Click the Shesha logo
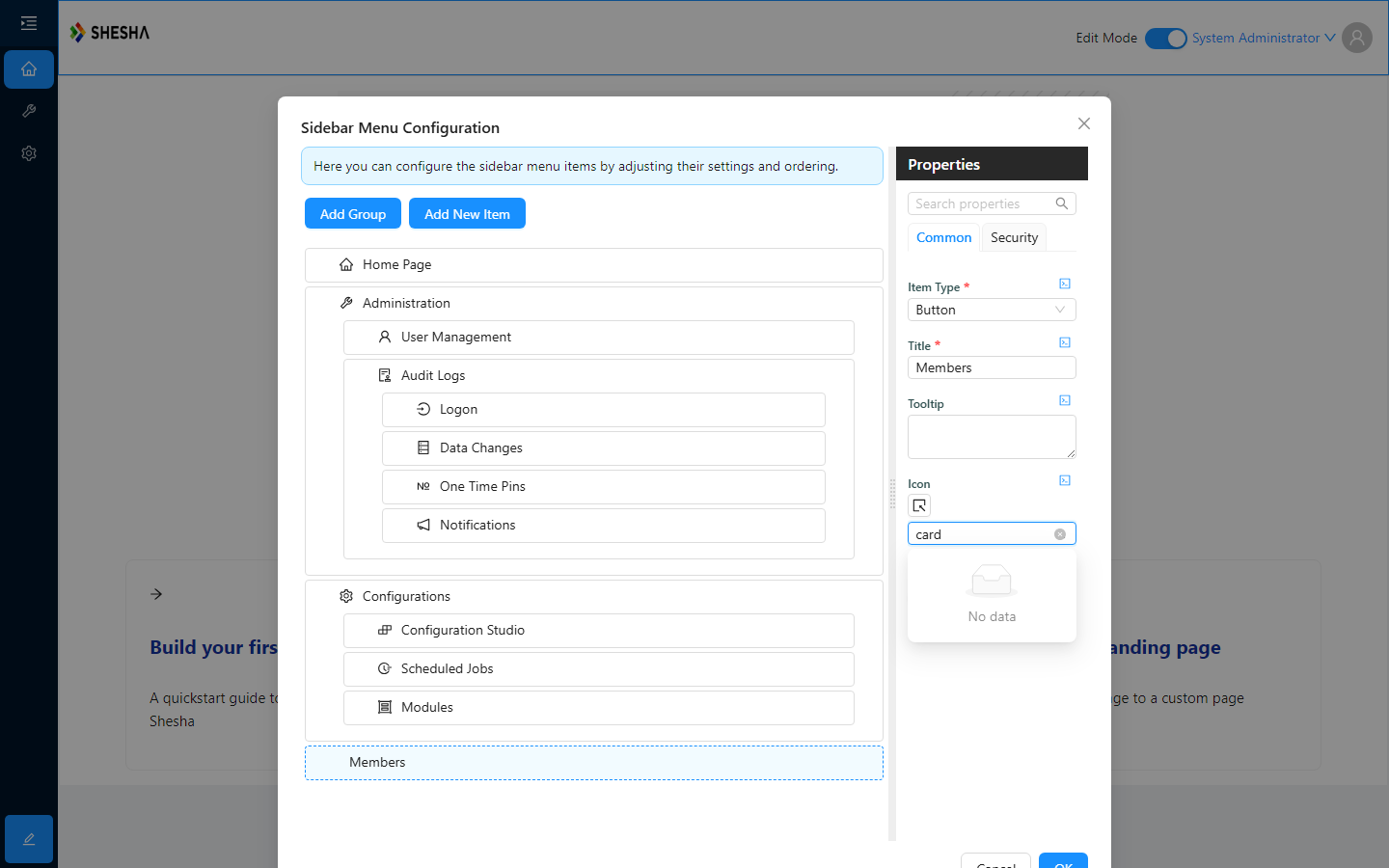 [x=110, y=33]
